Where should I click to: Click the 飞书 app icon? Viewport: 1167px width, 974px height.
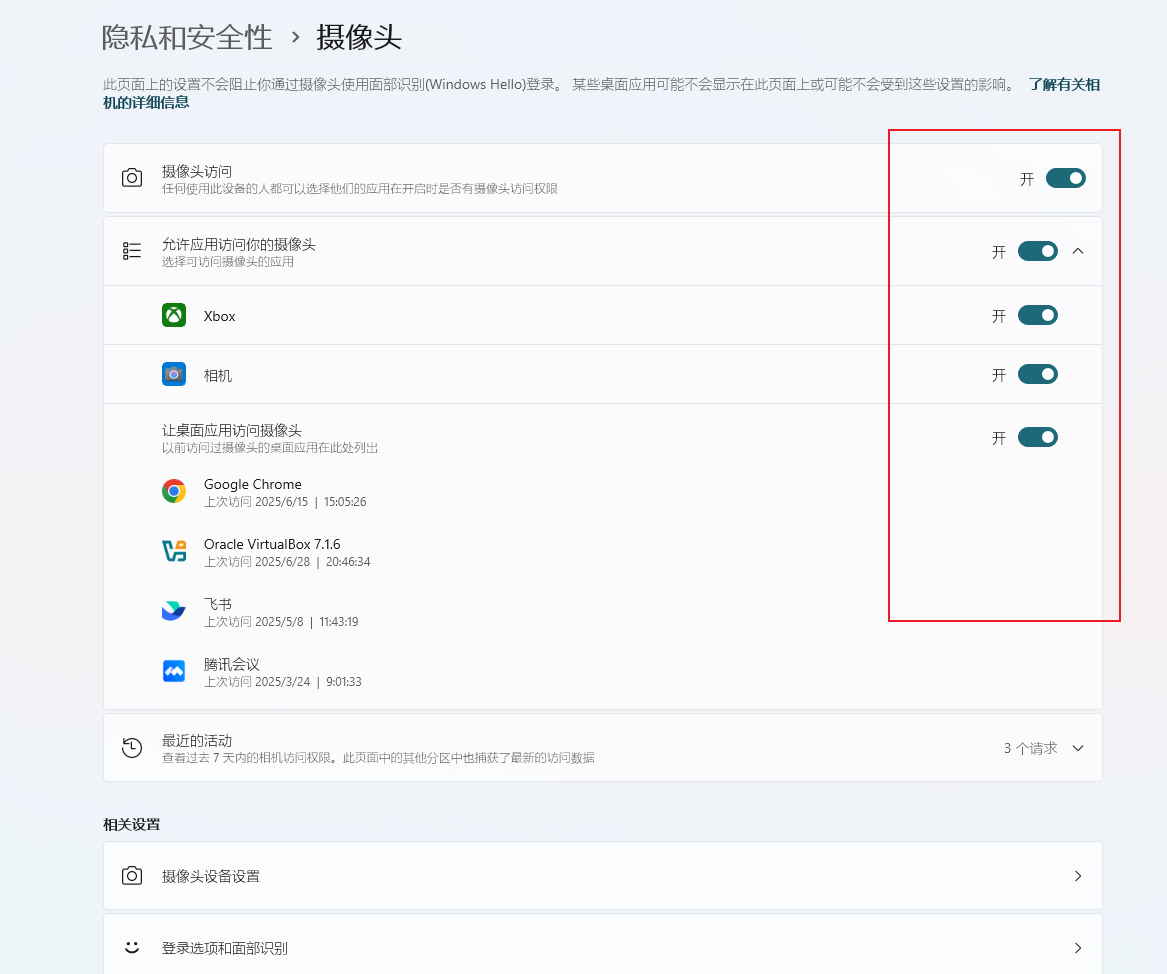click(x=174, y=611)
